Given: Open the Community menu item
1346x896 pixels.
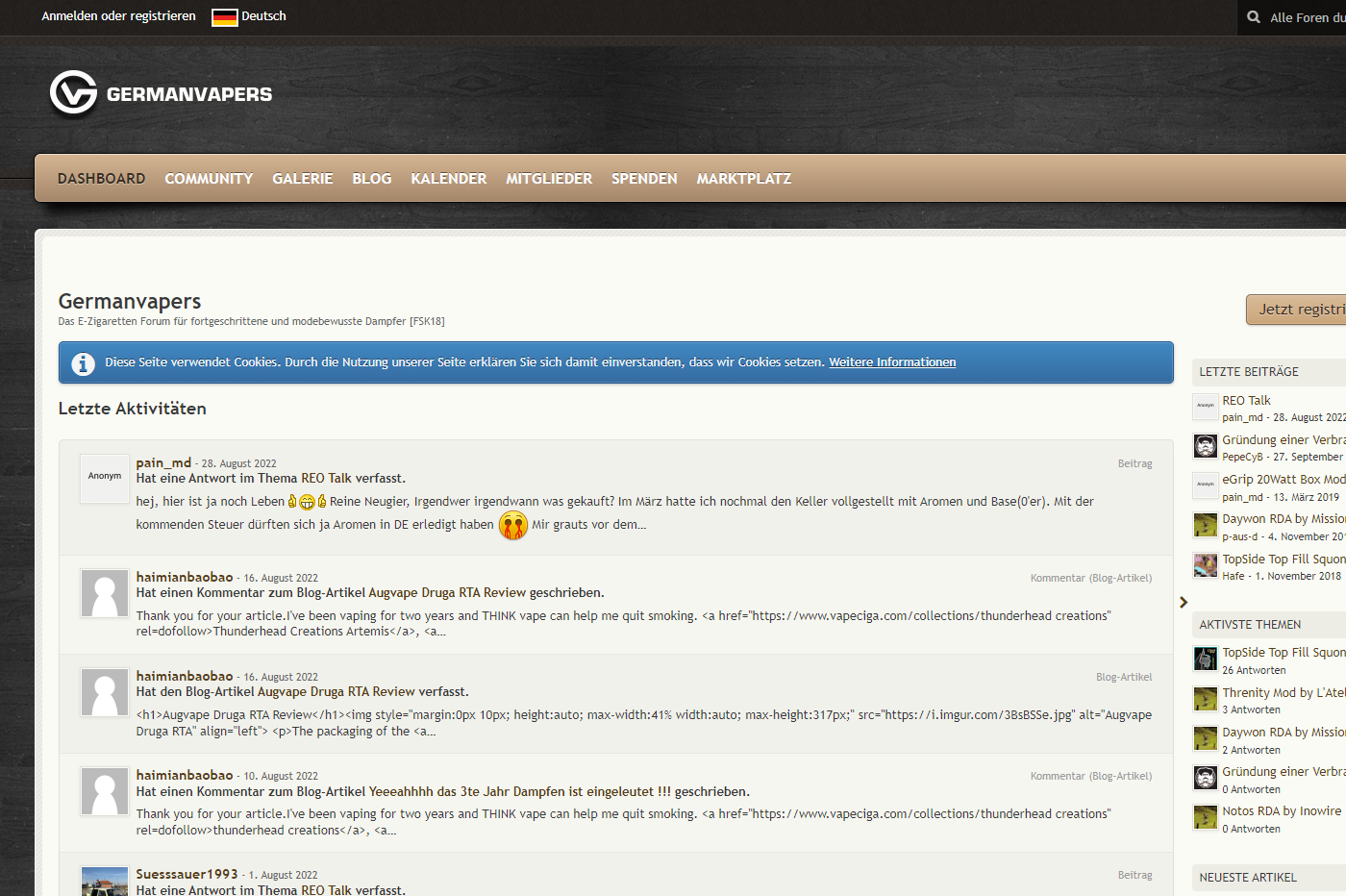Looking at the screenshot, I should [209, 179].
